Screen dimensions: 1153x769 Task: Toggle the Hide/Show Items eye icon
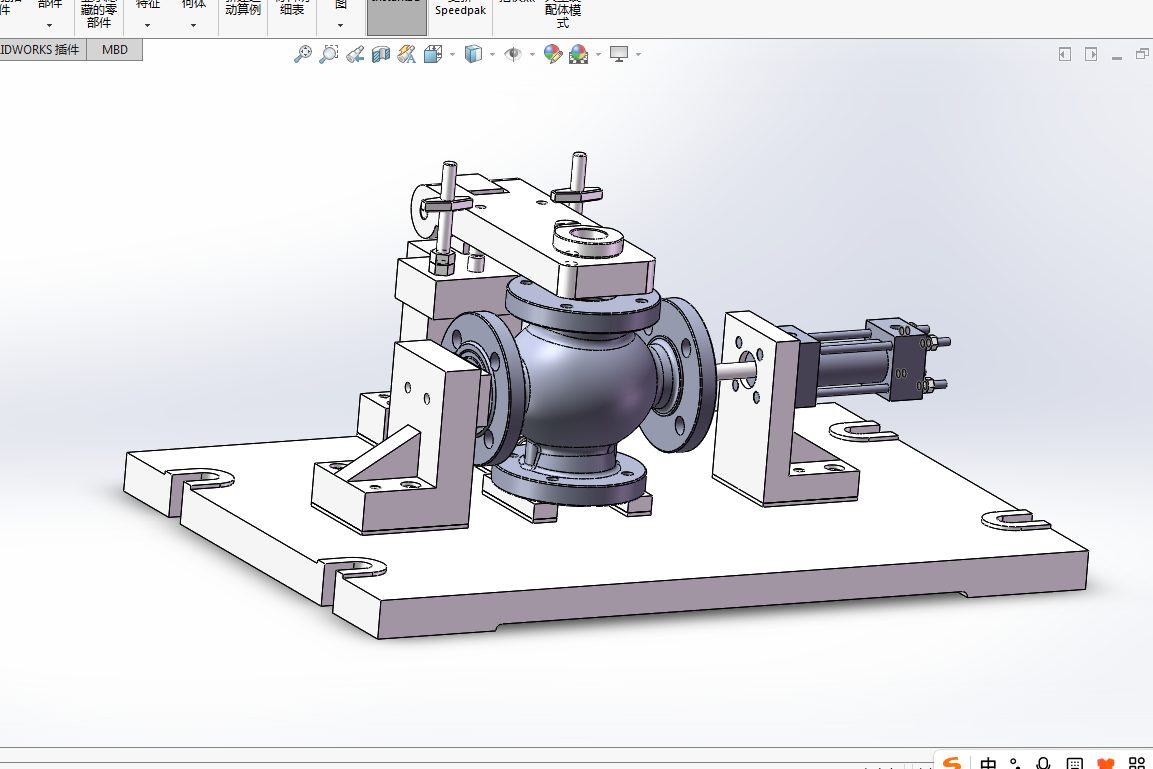click(513, 54)
